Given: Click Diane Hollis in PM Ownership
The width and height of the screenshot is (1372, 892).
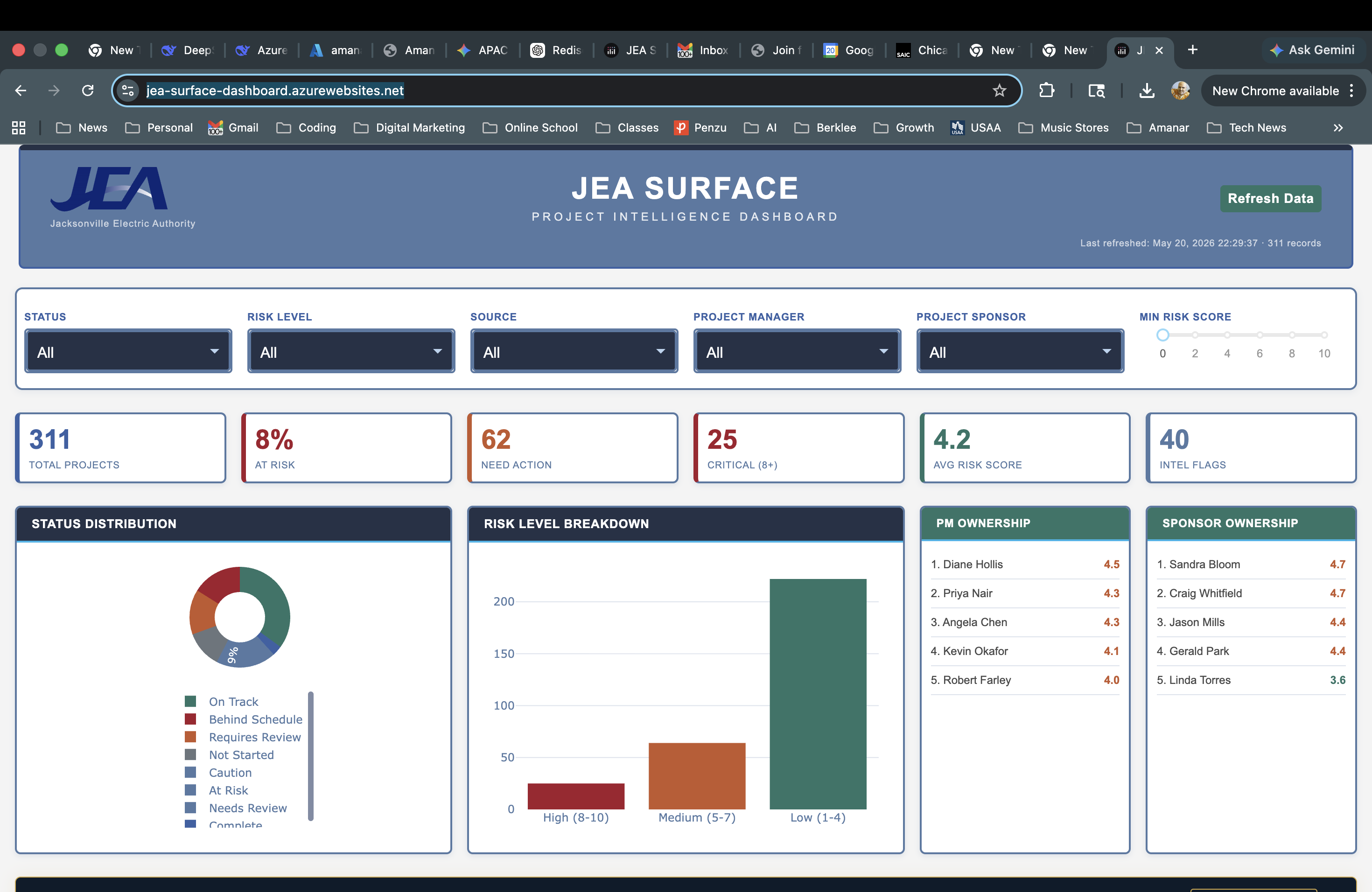Looking at the screenshot, I should (973, 564).
